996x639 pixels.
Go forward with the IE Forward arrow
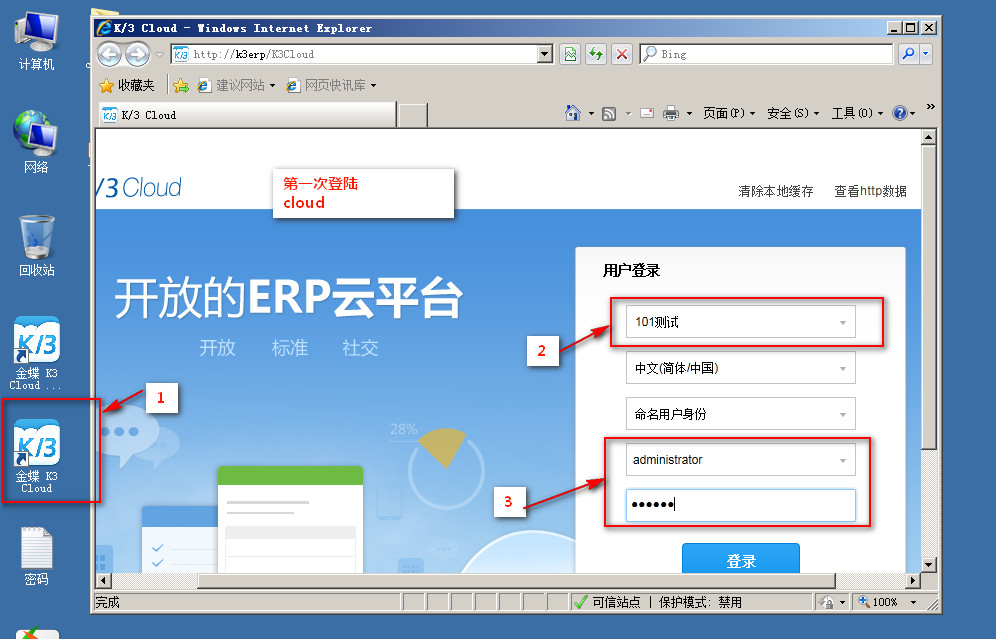pyautogui.click(x=137, y=55)
